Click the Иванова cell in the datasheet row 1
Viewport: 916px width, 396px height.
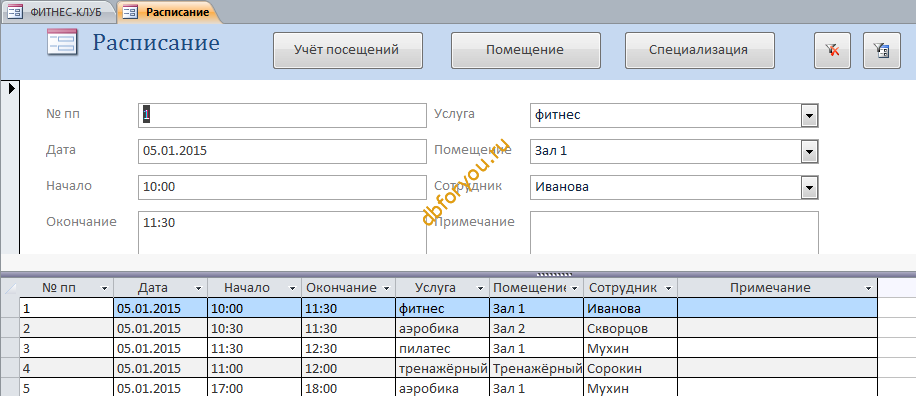tap(631, 308)
